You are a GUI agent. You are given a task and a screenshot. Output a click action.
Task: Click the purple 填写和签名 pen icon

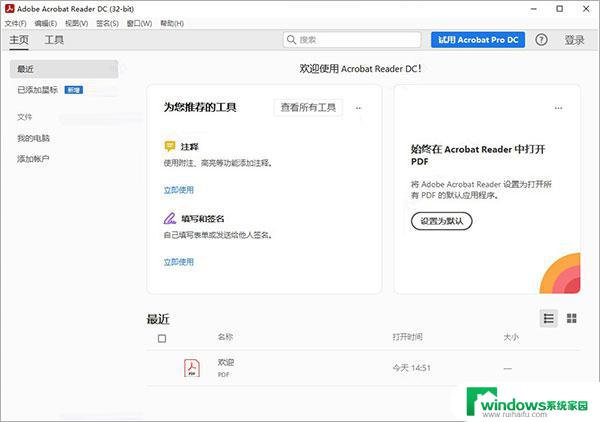tap(170, 218)
